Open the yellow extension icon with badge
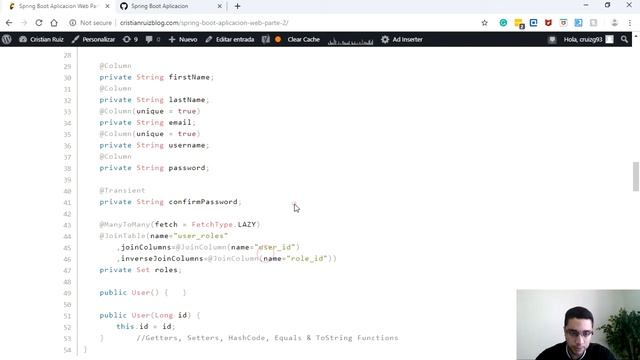640x360 pixels. (519, 23)
